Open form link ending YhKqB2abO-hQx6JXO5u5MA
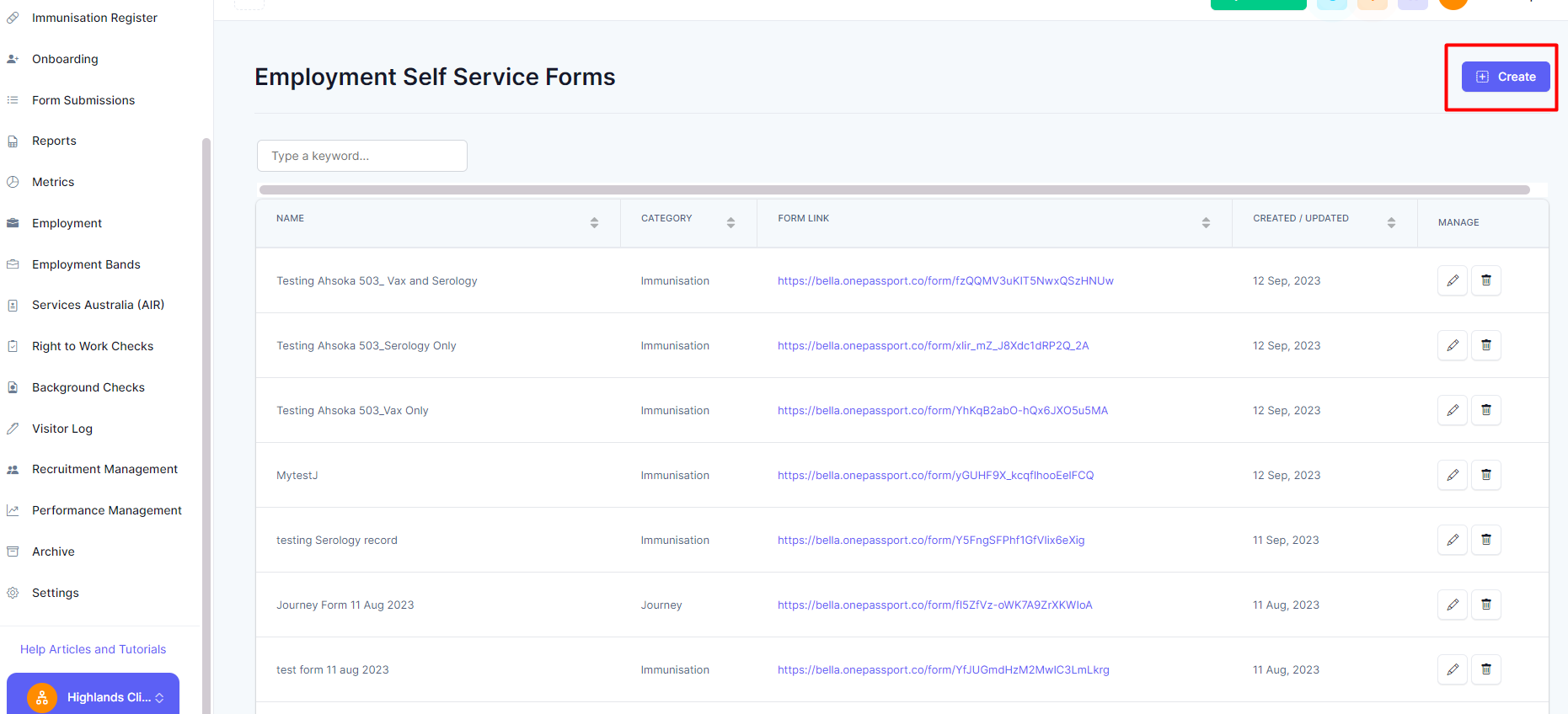Image resolution: width=1568 pixels, height=714 pixels. tap(943, 411)
